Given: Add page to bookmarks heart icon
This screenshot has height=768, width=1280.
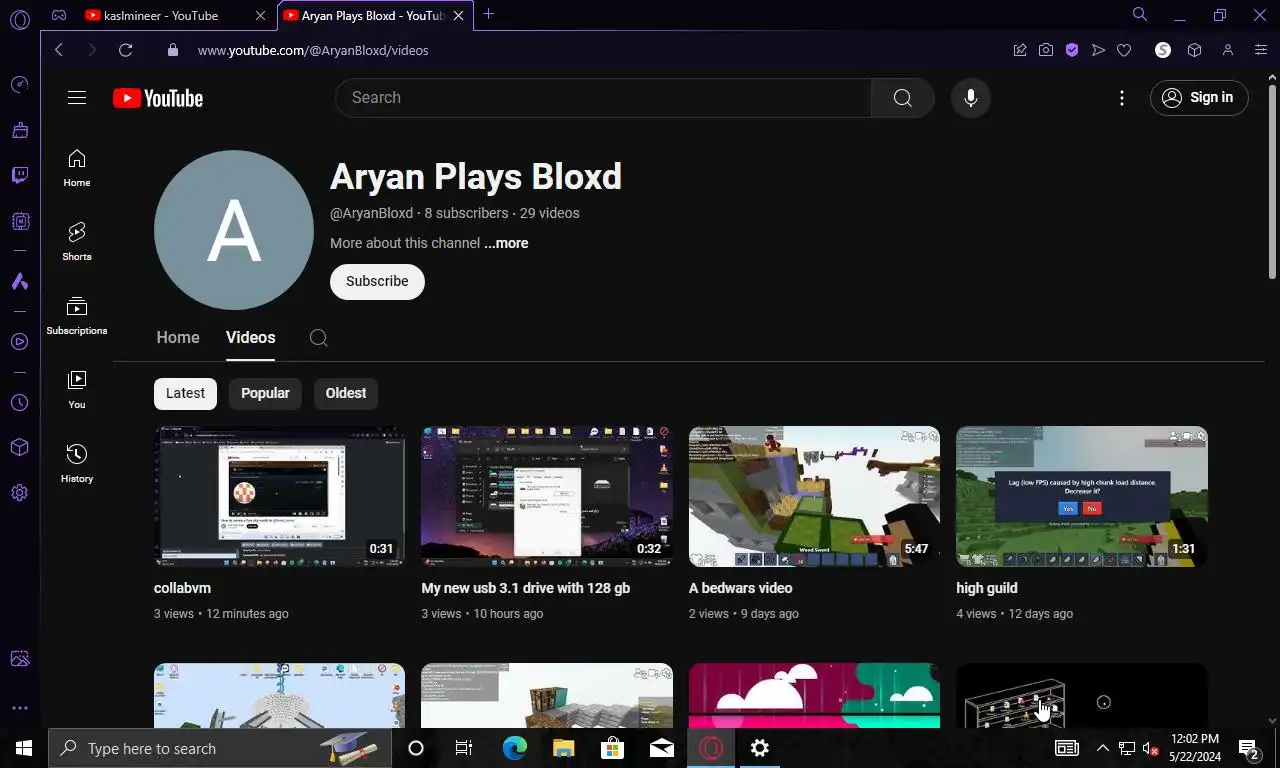Looking at the screenshot, I should 1124,50.
